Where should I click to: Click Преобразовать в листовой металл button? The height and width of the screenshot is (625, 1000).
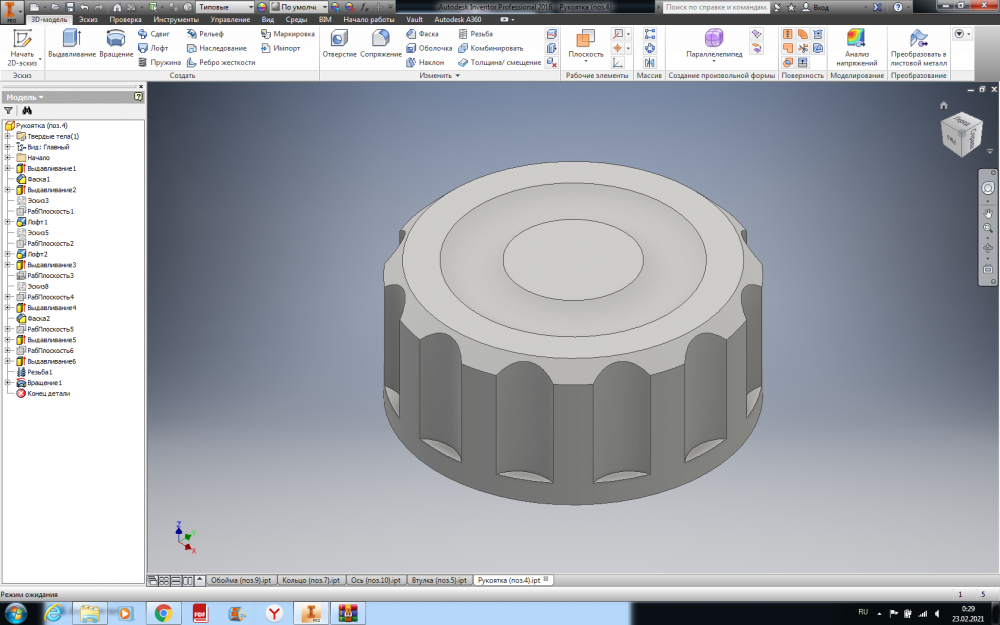click(x=918, y=46)
